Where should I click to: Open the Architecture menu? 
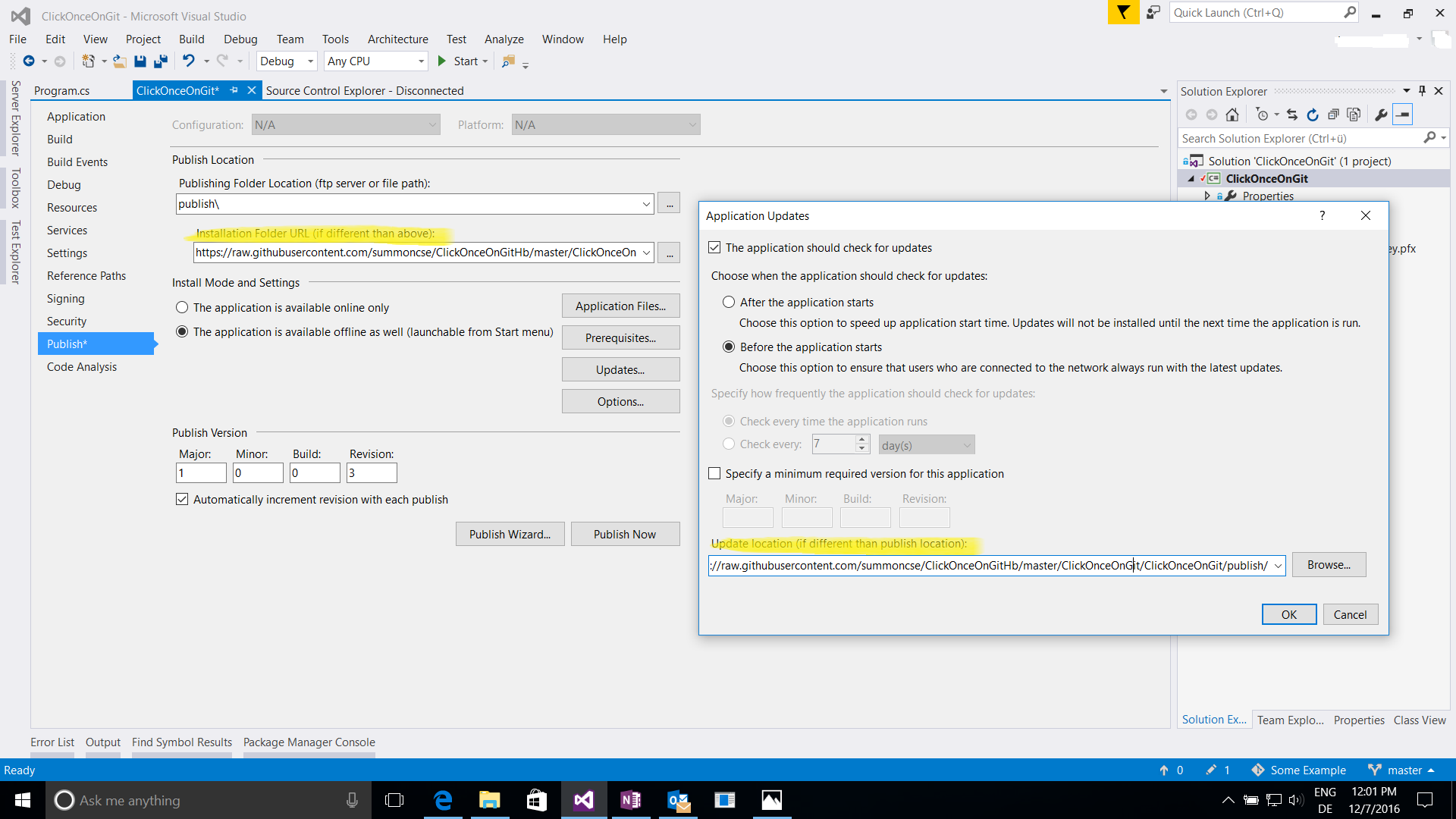(x=397, y=39)
